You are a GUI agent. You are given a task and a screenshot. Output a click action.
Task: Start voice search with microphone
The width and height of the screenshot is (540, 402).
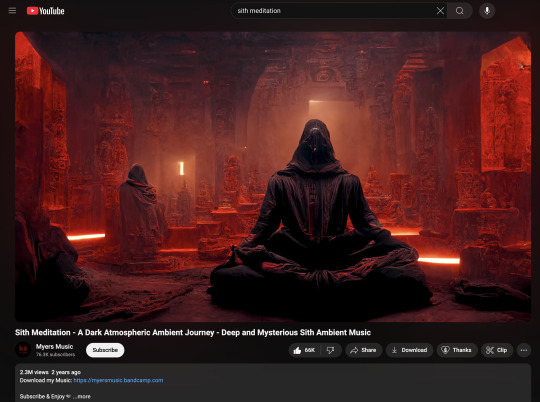pos(487,11)
